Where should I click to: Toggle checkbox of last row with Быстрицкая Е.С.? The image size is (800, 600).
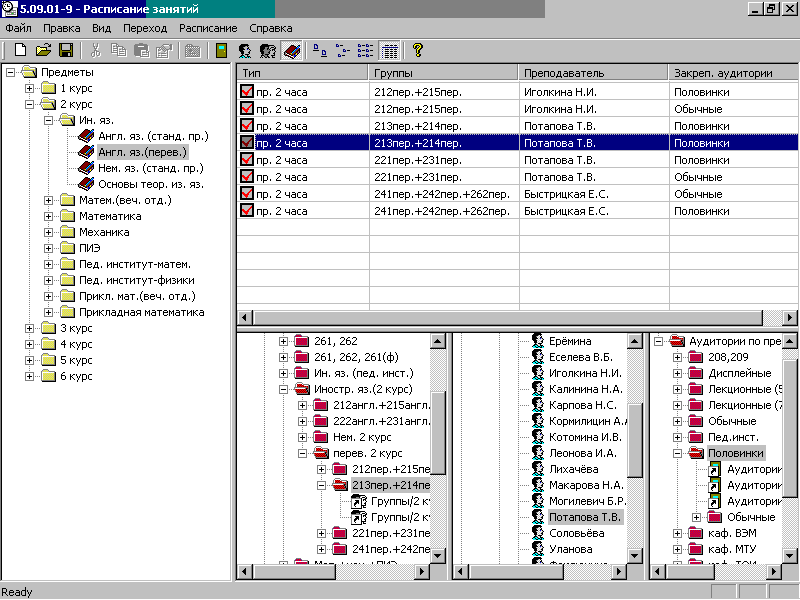247,211
